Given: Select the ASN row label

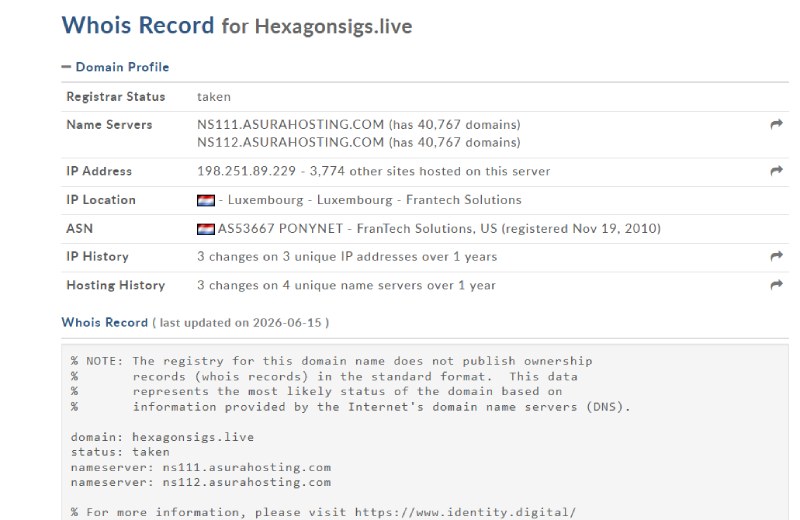Looking at the screenshot, I should [x=80, y=228].
